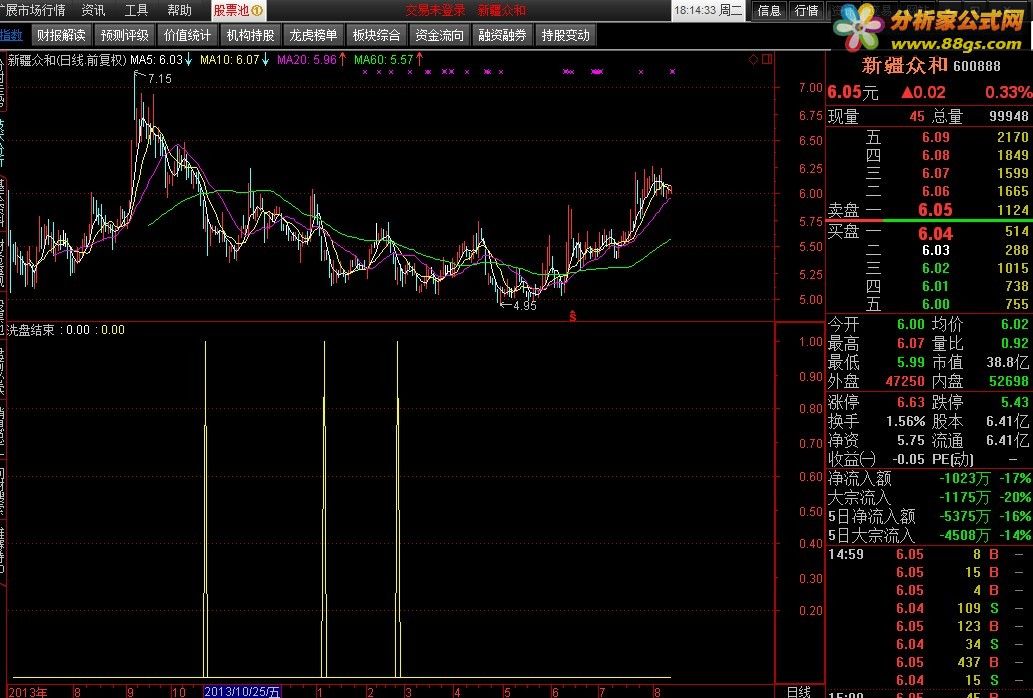Click buy-five price 6.00 in order book
The width and height of the screenshot is (1033, 698).
click(935, 304)
